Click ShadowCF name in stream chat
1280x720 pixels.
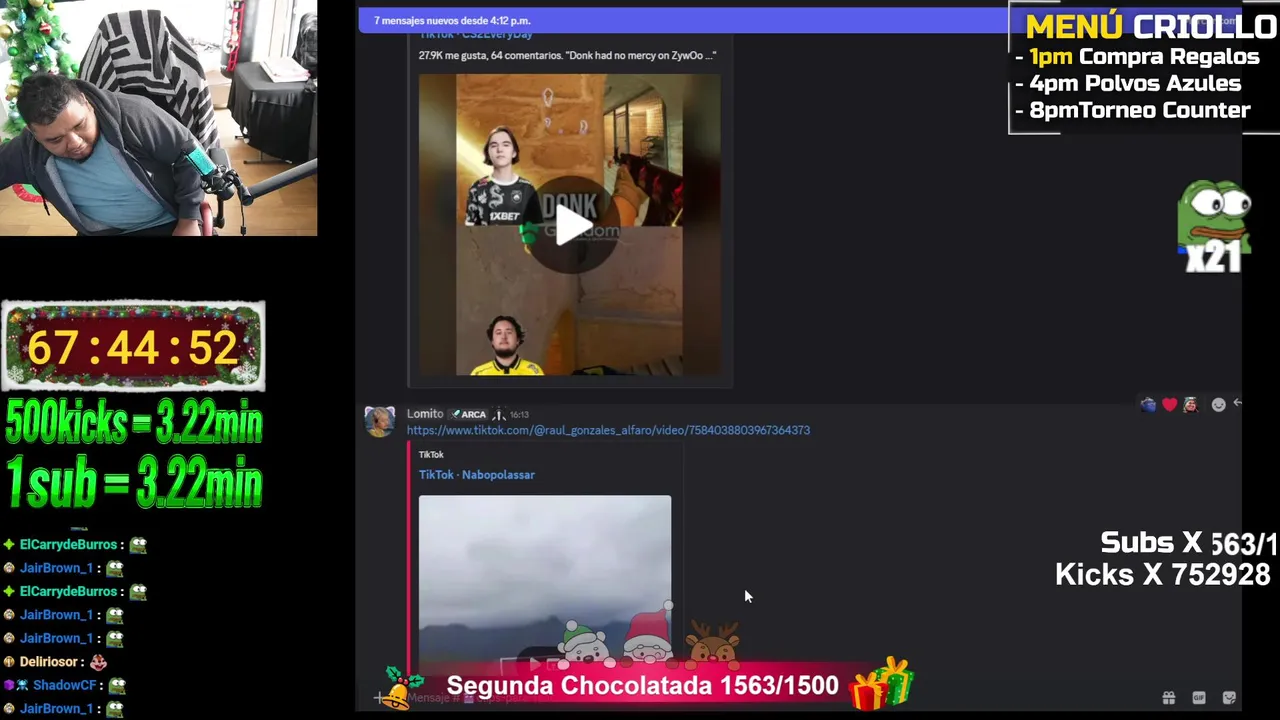click(x=65, y=685)
